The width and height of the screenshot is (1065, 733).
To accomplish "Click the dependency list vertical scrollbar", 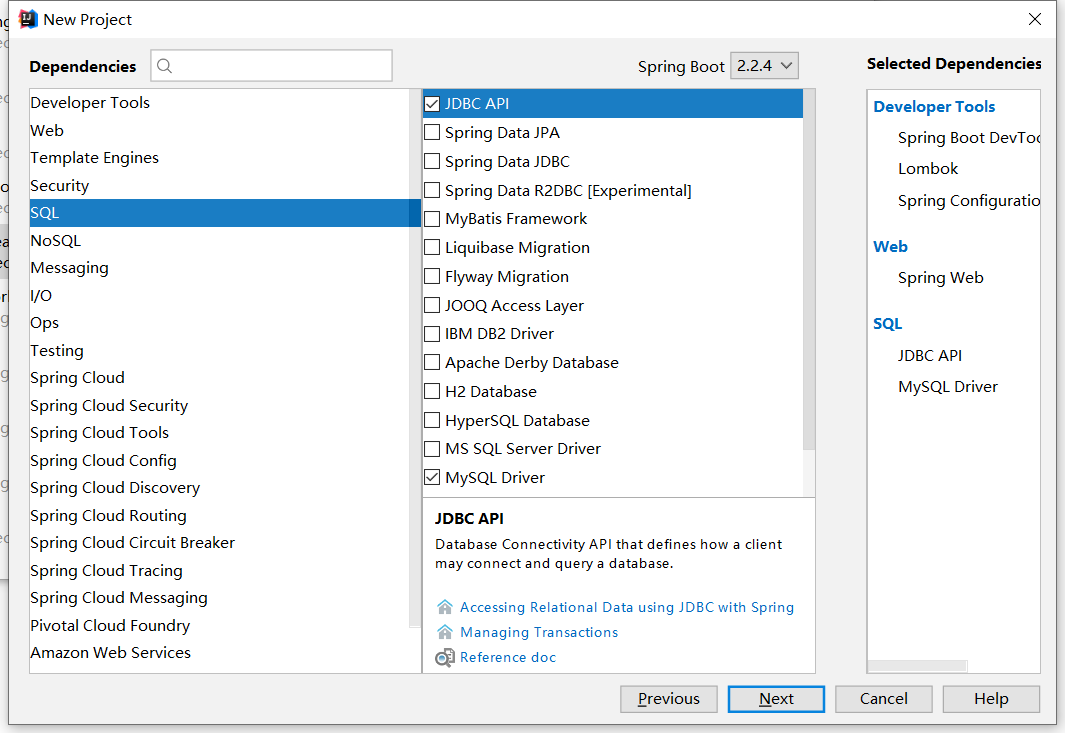I will click(809, 269).
